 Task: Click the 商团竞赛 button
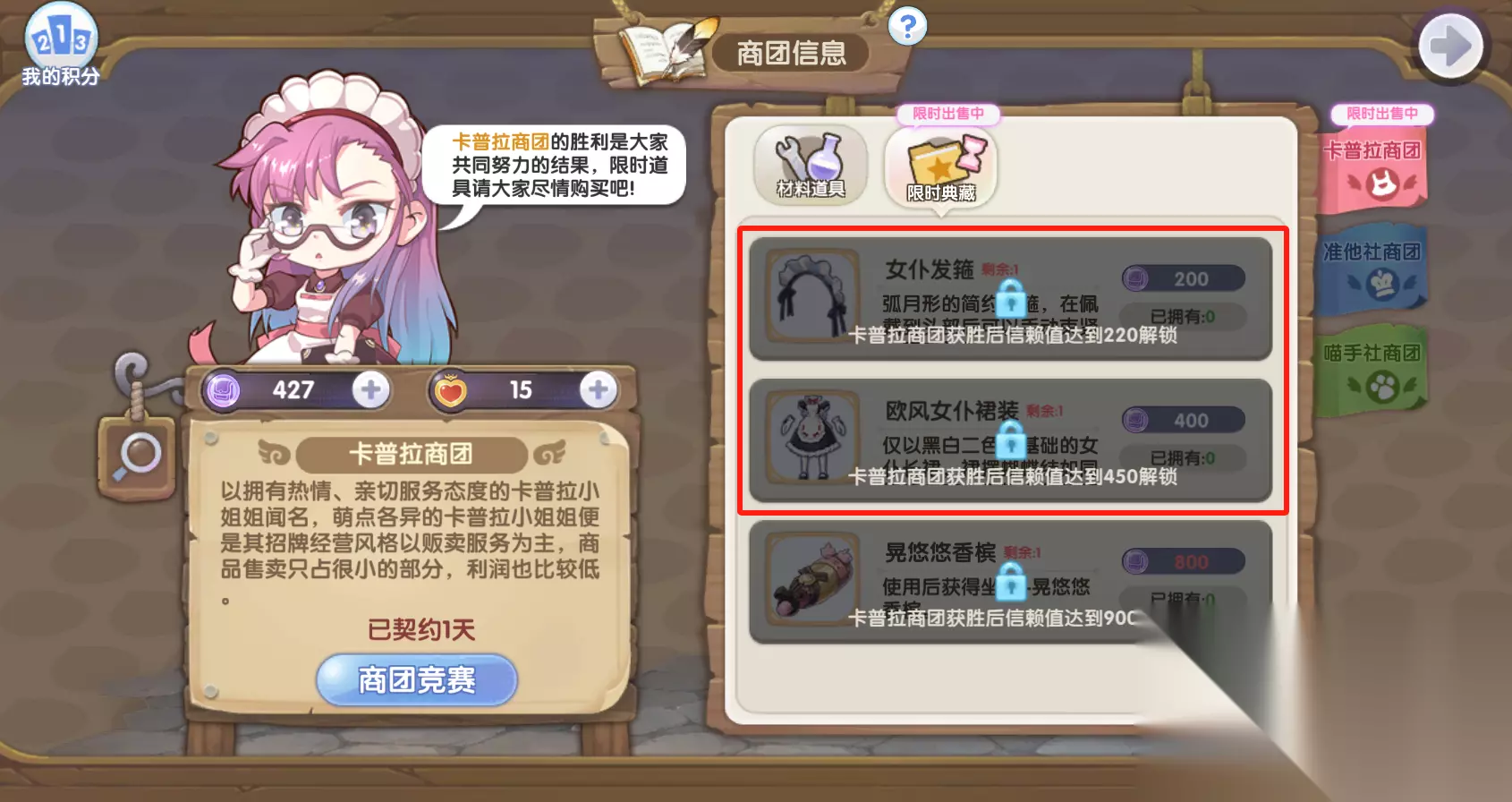click(x=417, y=680)
